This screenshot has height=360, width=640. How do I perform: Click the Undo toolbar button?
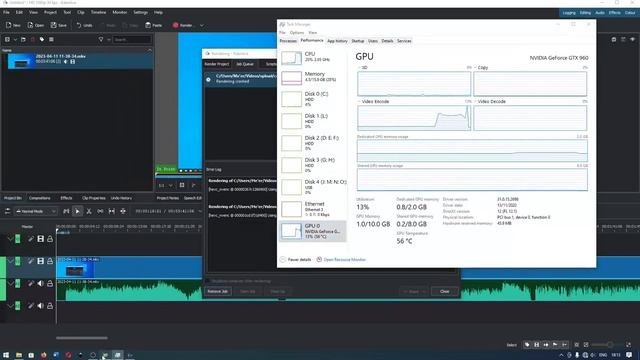coord(84,25)
